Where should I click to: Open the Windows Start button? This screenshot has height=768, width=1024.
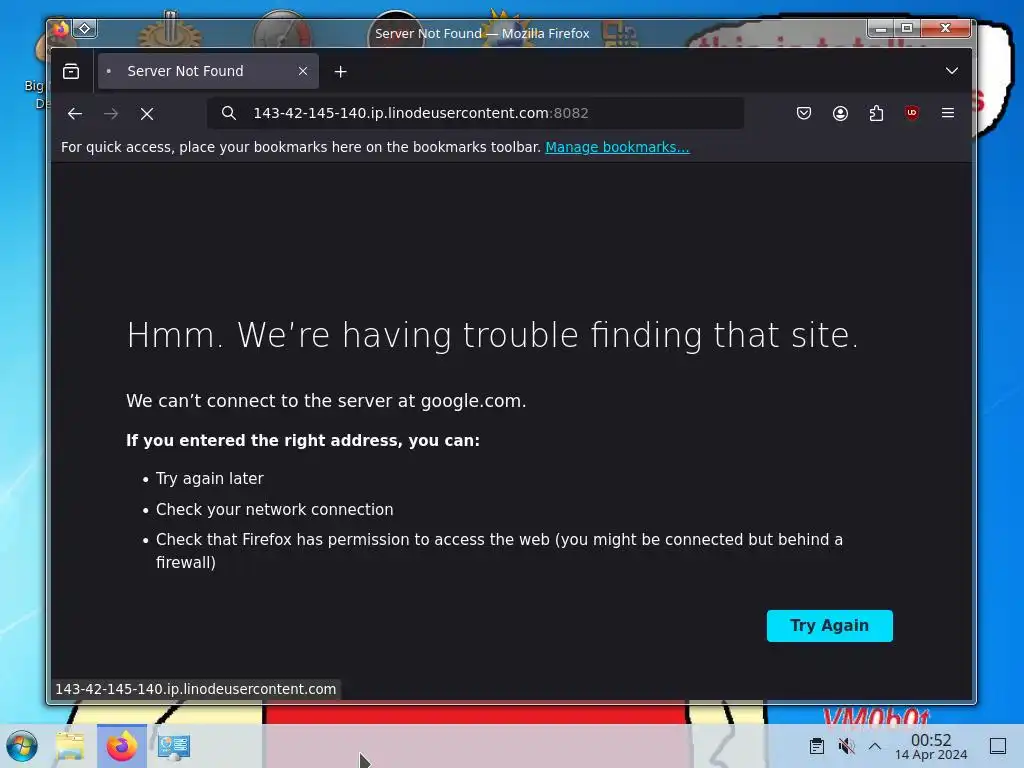(x=22, y=746)
